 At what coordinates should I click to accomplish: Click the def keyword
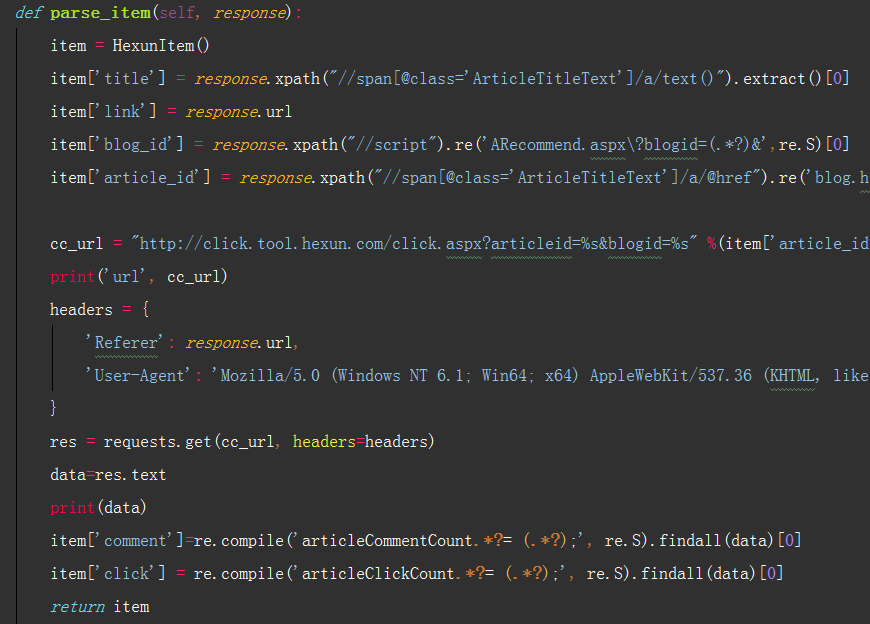click(x=28, y=13)
